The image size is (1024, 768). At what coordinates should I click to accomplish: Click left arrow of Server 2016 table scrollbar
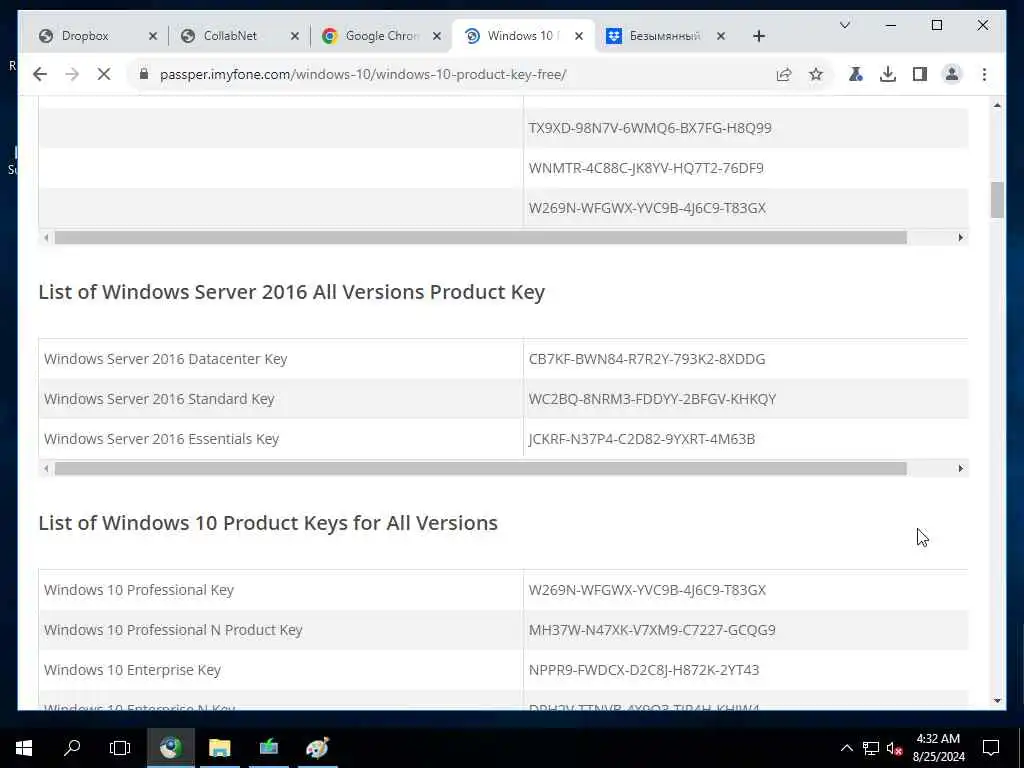46,468
